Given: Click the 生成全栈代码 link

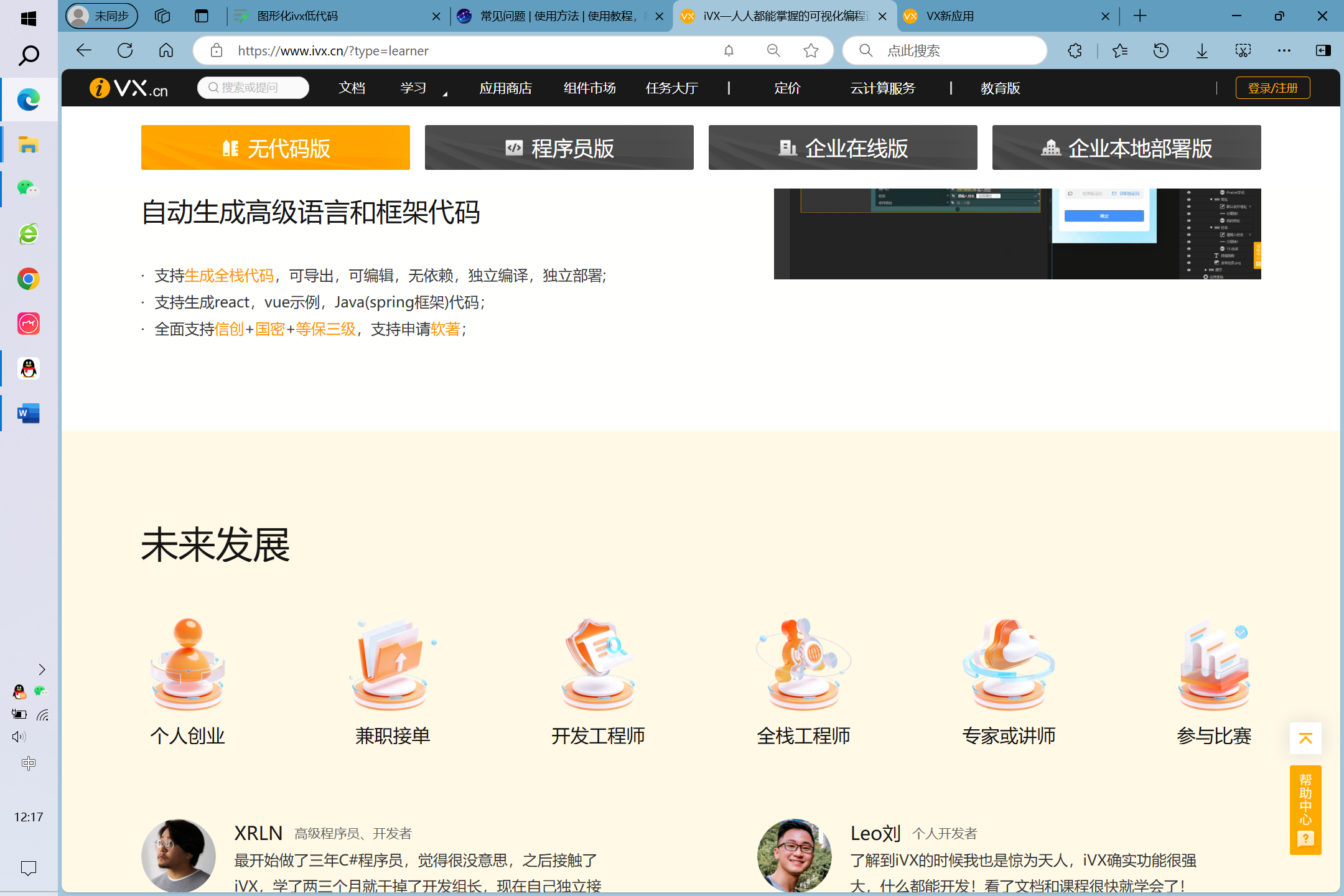Looking at the screenshot, I should [x=229, y=276].
